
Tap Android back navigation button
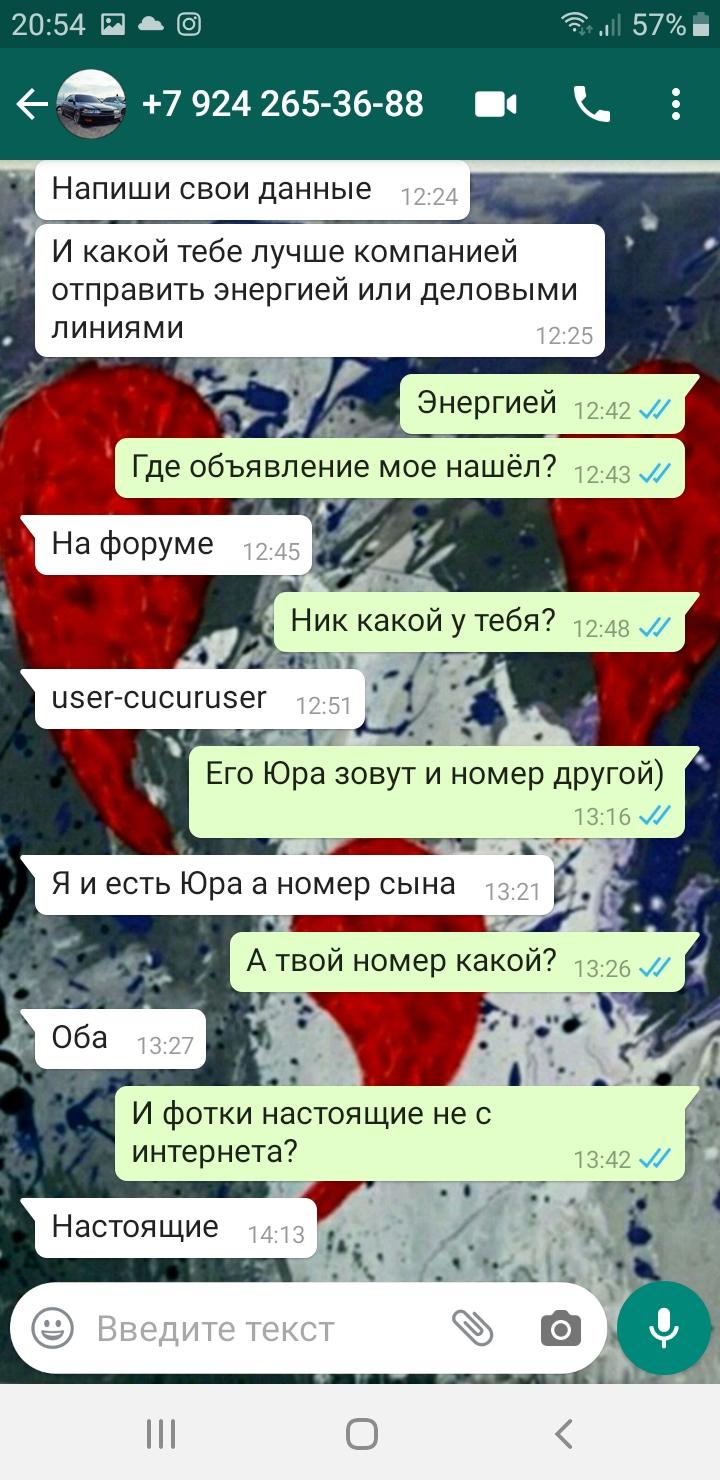pyautogui.click(x=563, y=1434)
